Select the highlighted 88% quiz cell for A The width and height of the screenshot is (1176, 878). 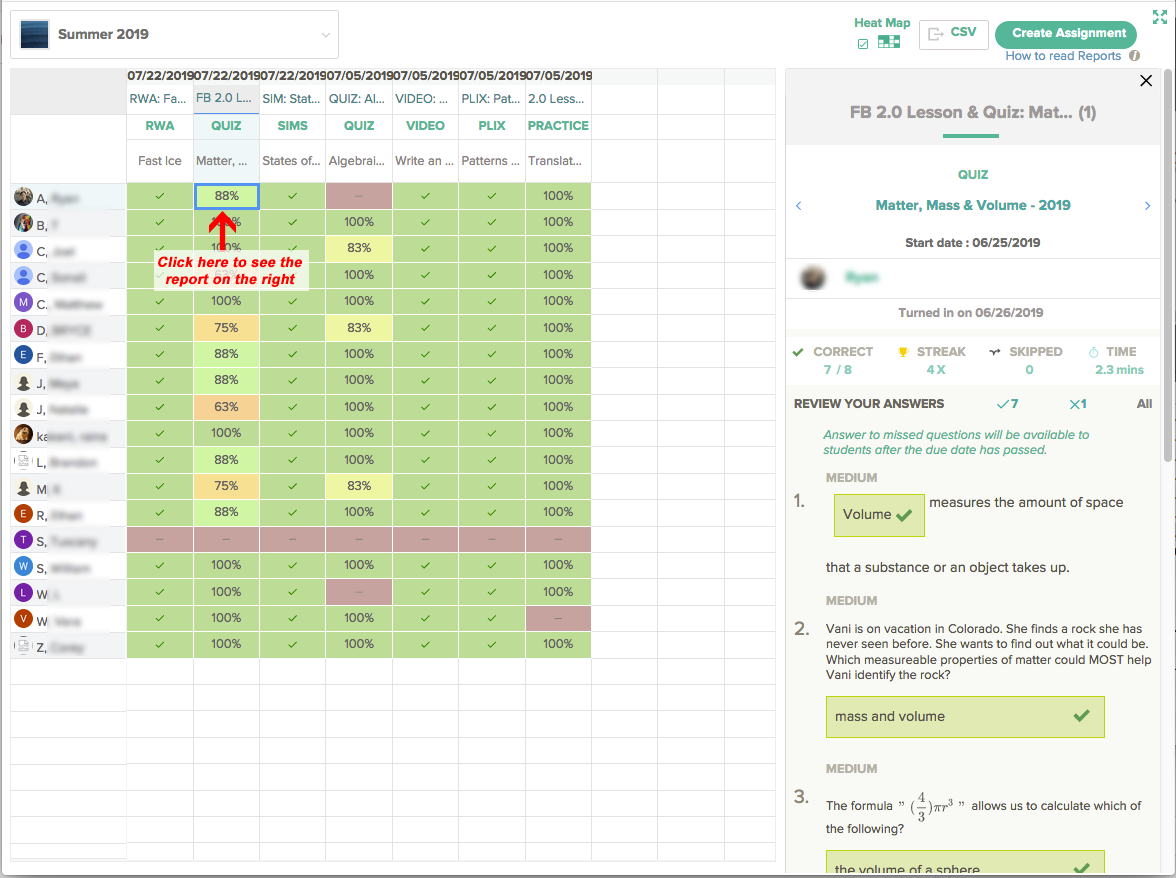(x=226, y=196)
